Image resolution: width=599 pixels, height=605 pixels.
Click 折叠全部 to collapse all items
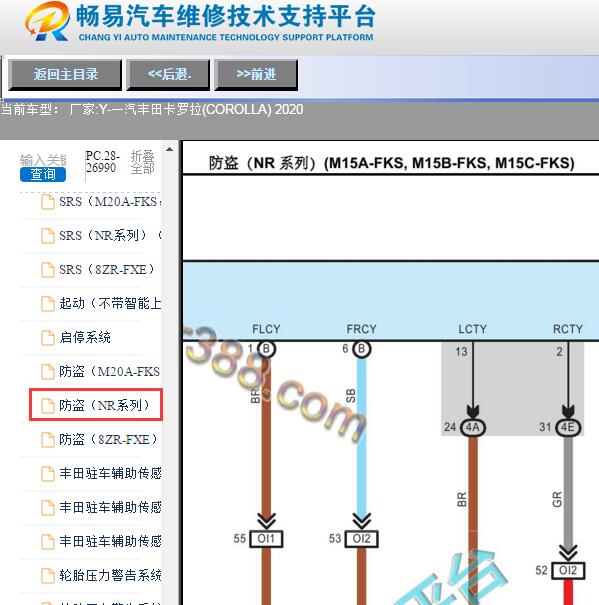tap(142, 162)
